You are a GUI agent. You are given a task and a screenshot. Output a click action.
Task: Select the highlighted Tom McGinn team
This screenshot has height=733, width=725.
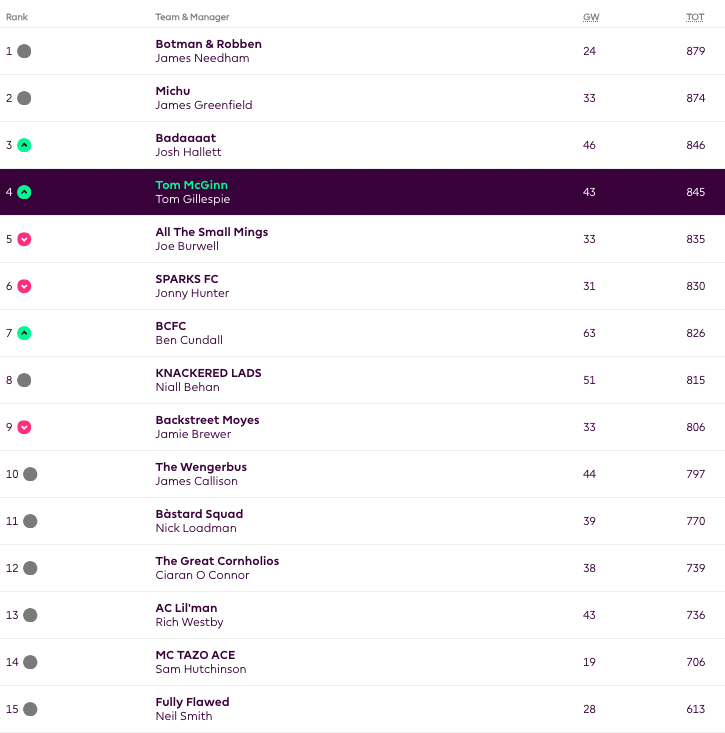coord(192,185)
